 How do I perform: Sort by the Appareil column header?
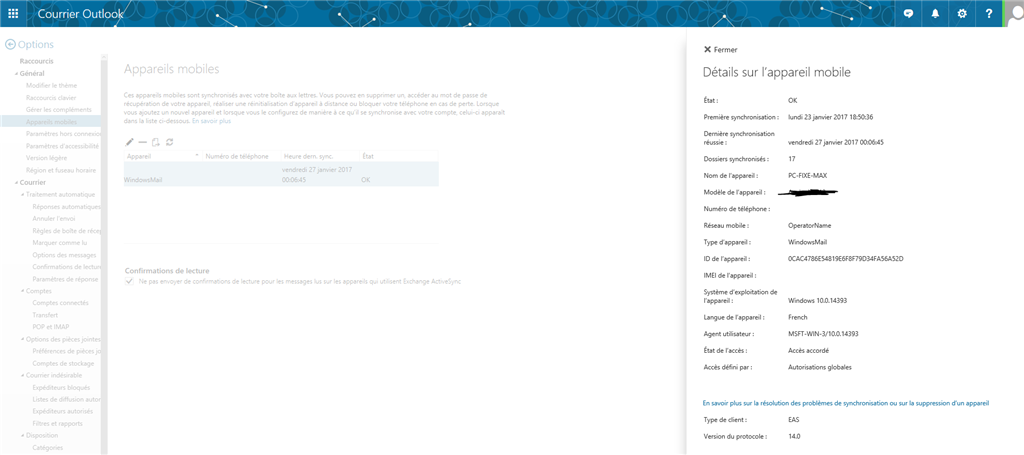pyautogui.click(x=162, y=157)
